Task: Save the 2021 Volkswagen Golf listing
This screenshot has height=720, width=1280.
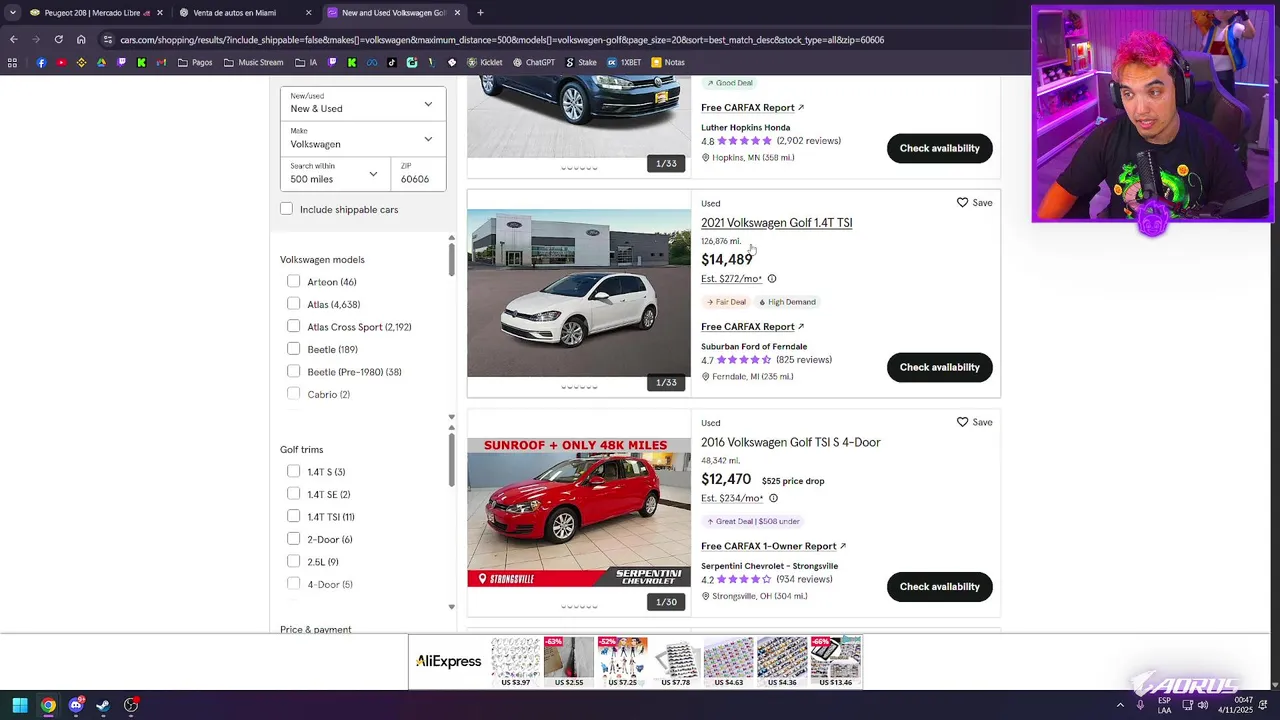Action: (x=974, y=203)
